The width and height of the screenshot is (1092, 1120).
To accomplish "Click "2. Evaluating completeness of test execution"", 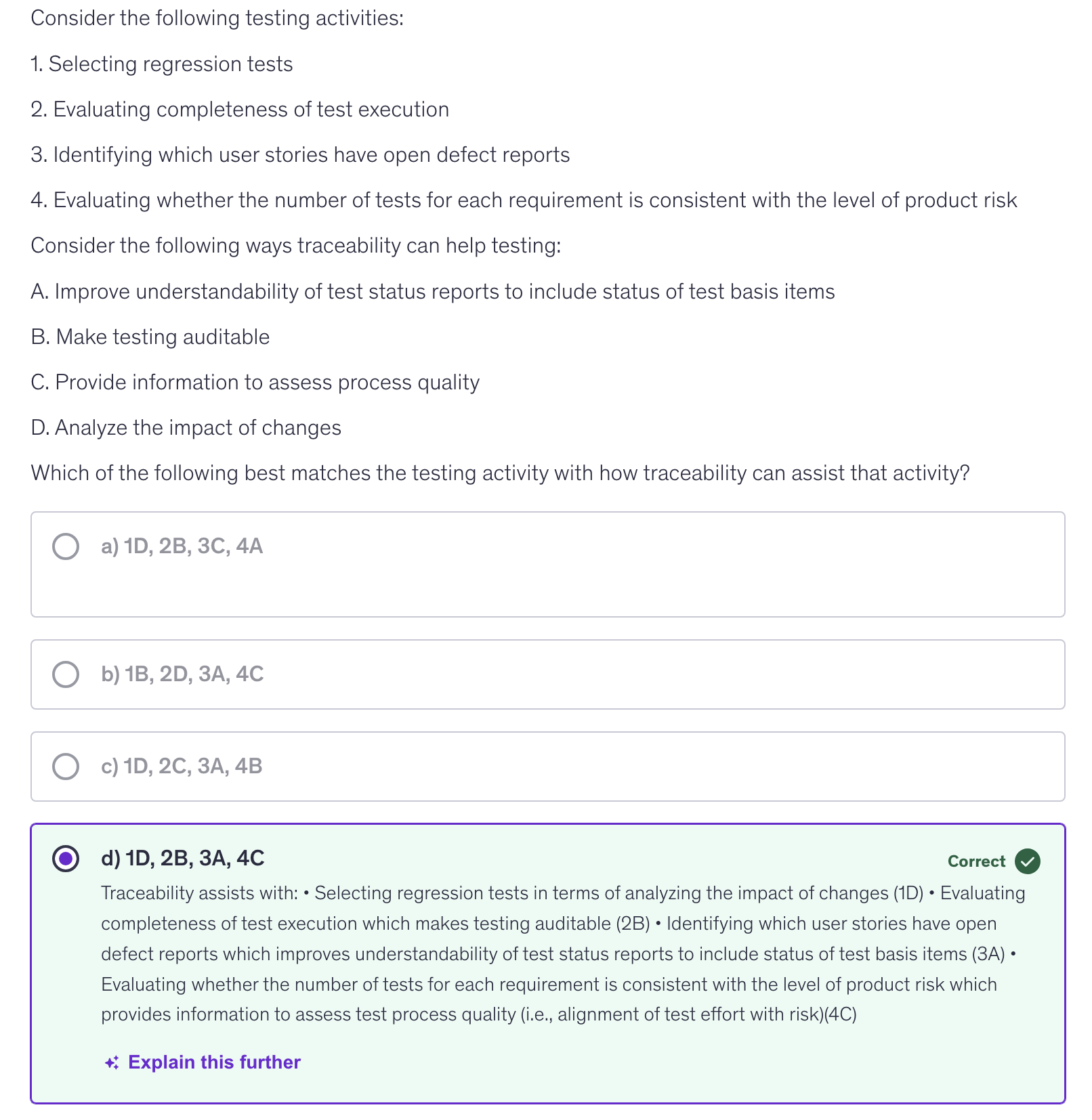I will [240, 110].
